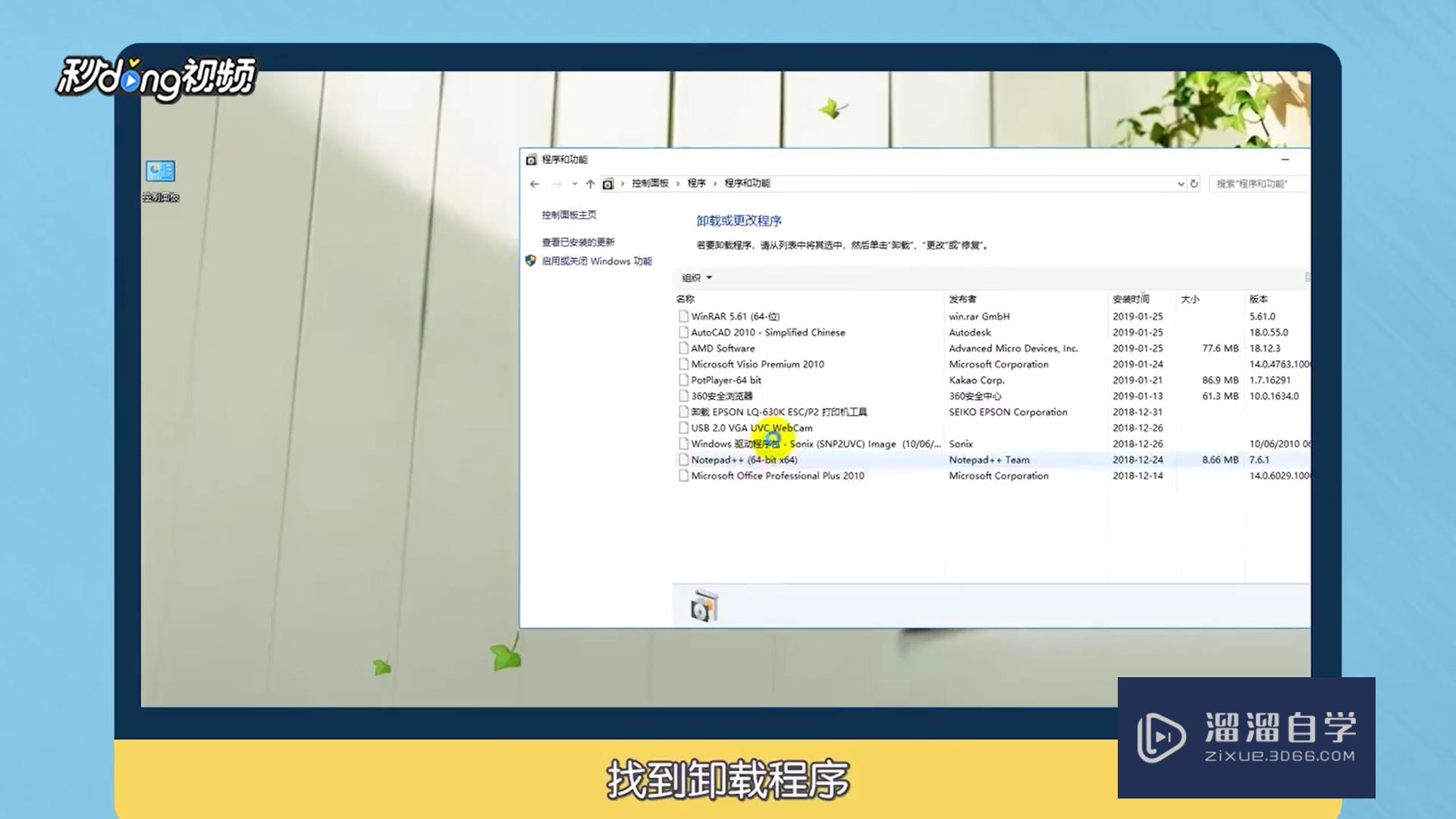
Task: Click AutoCAD 2010 program icon
Action: (683, 332)
